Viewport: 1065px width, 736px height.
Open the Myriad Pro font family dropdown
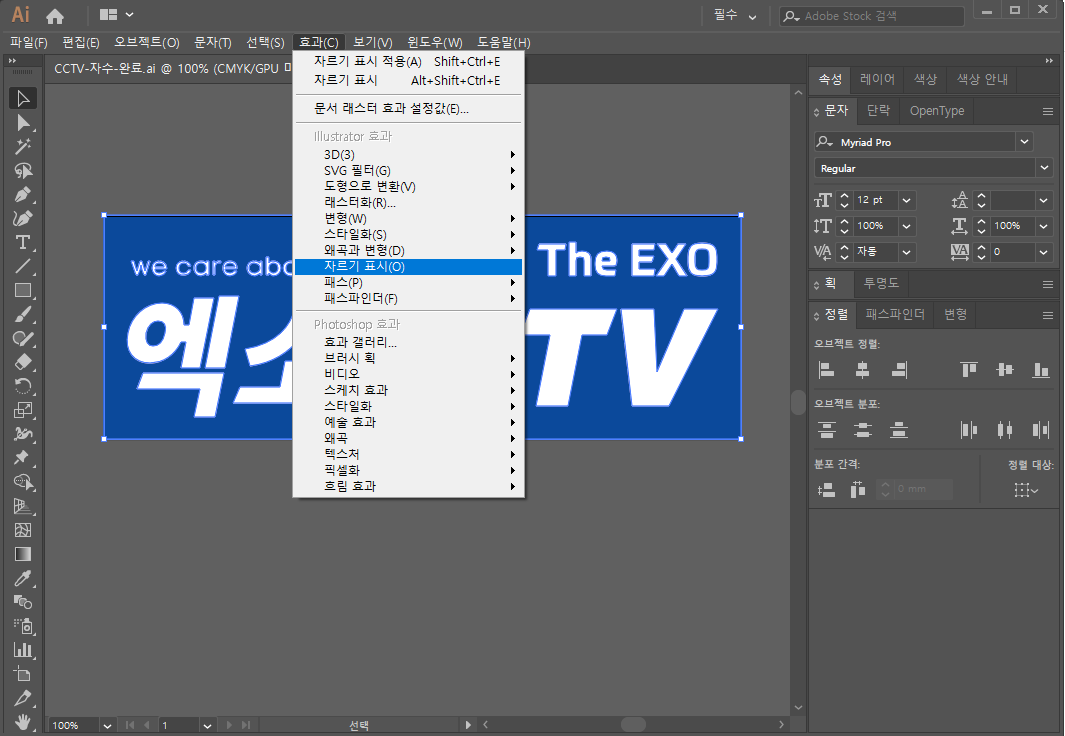pos(1024,141)
